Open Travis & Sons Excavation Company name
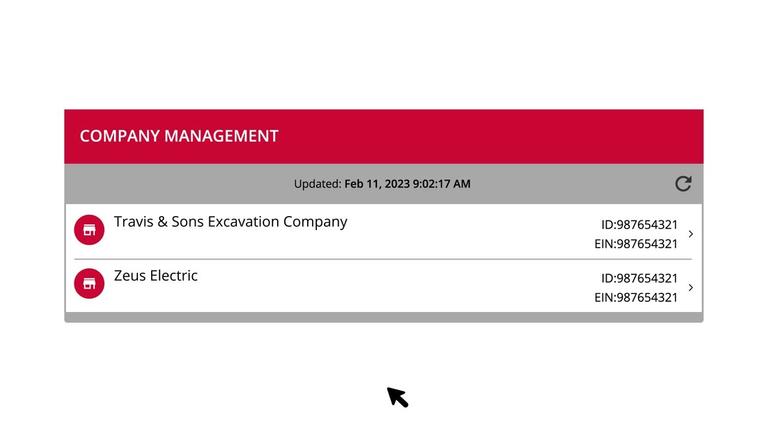Viewport: 768px width, 432px height. point(231,222)
